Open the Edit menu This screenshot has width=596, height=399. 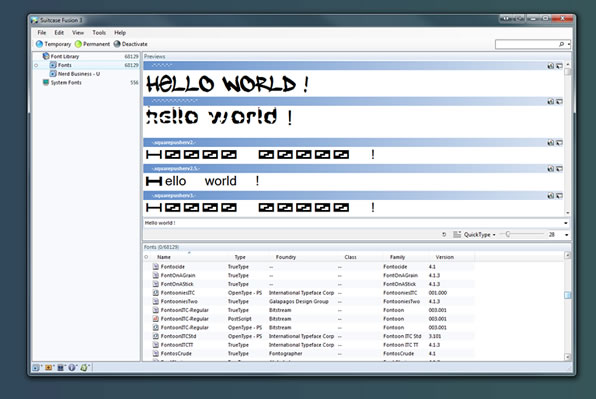59,33
